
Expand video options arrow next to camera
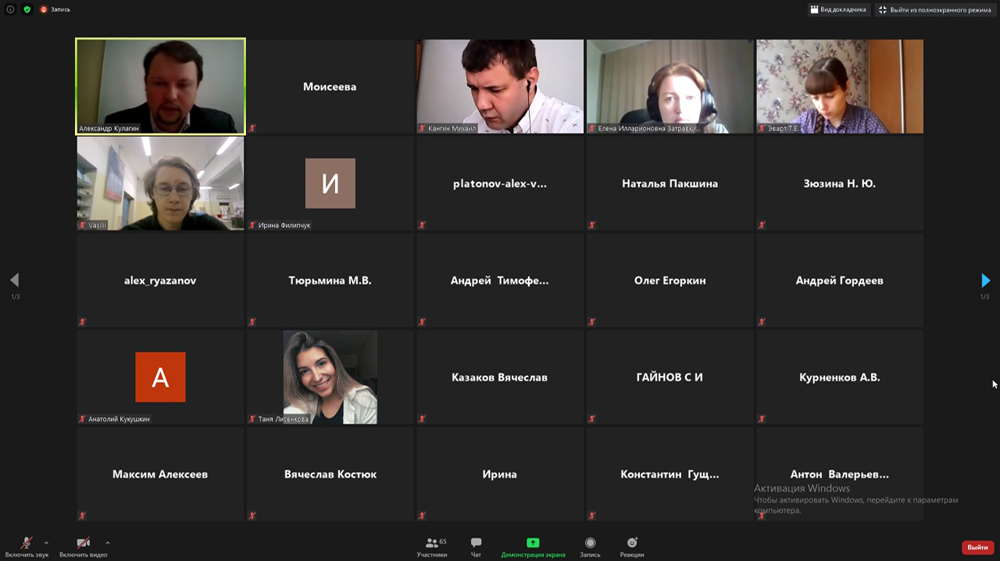click(x=108, y=543)
